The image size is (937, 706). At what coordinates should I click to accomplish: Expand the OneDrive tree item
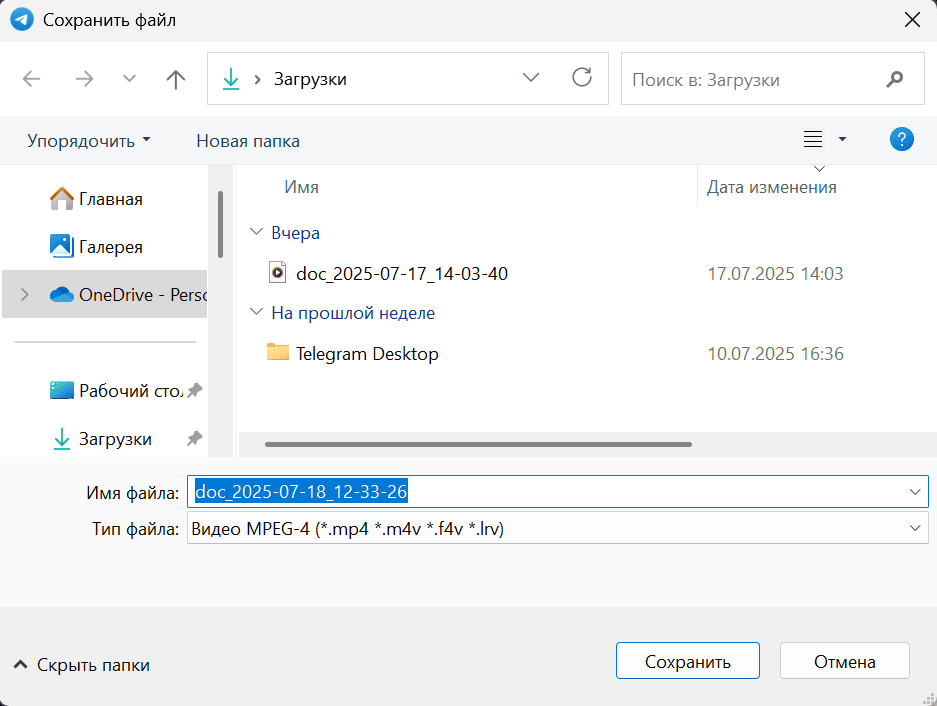[x=25, y=295]
